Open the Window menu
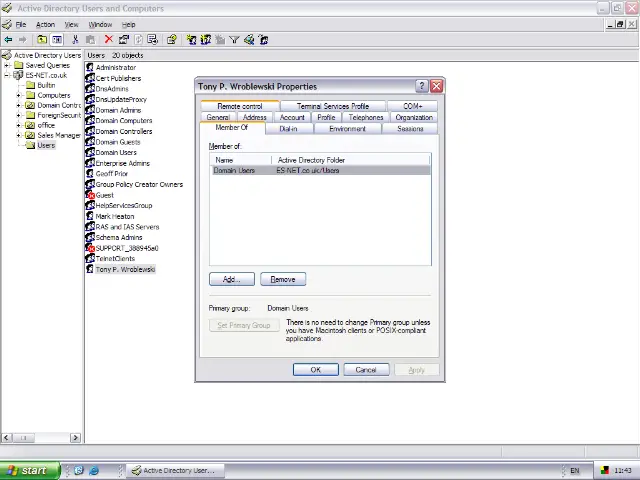The image size is (640, 480). (100, 24)
